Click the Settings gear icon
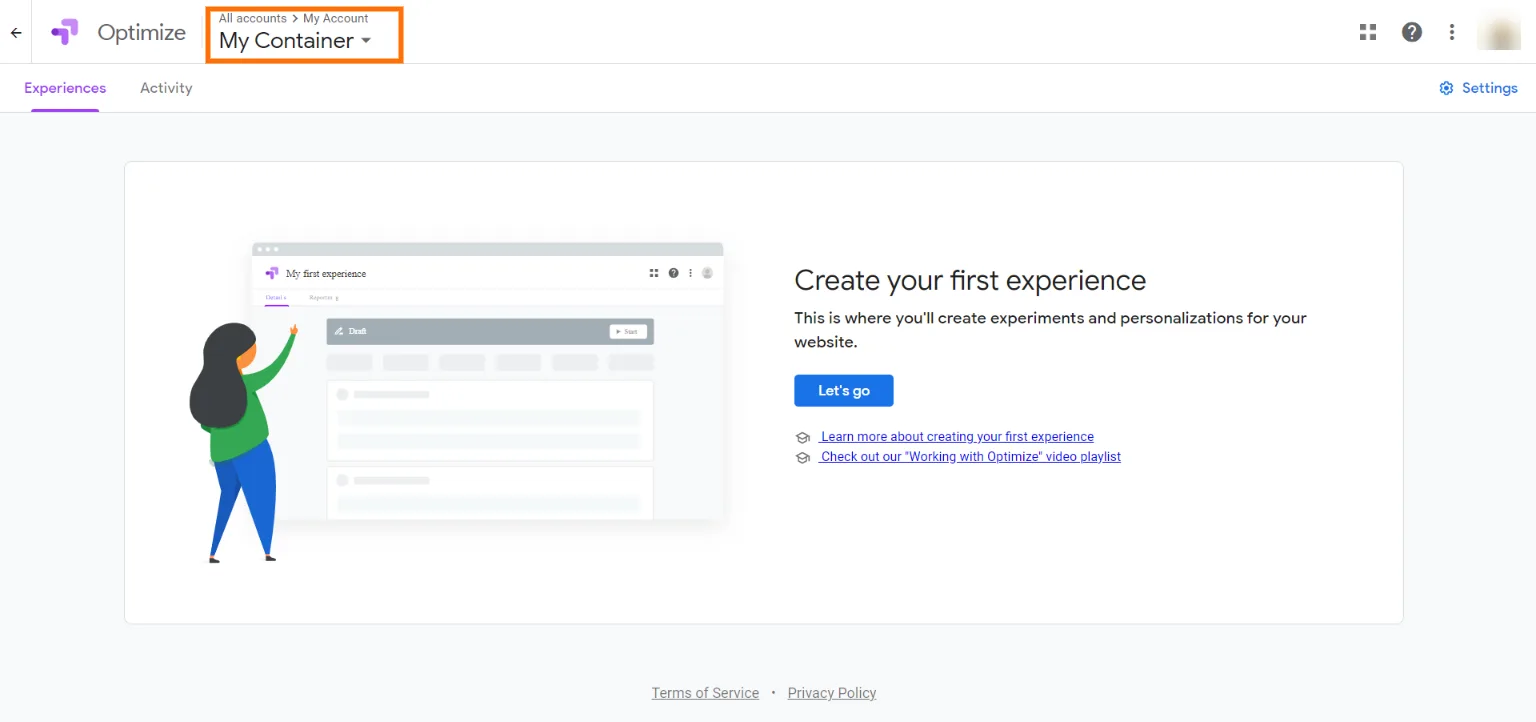 (x=1446, y=88)
